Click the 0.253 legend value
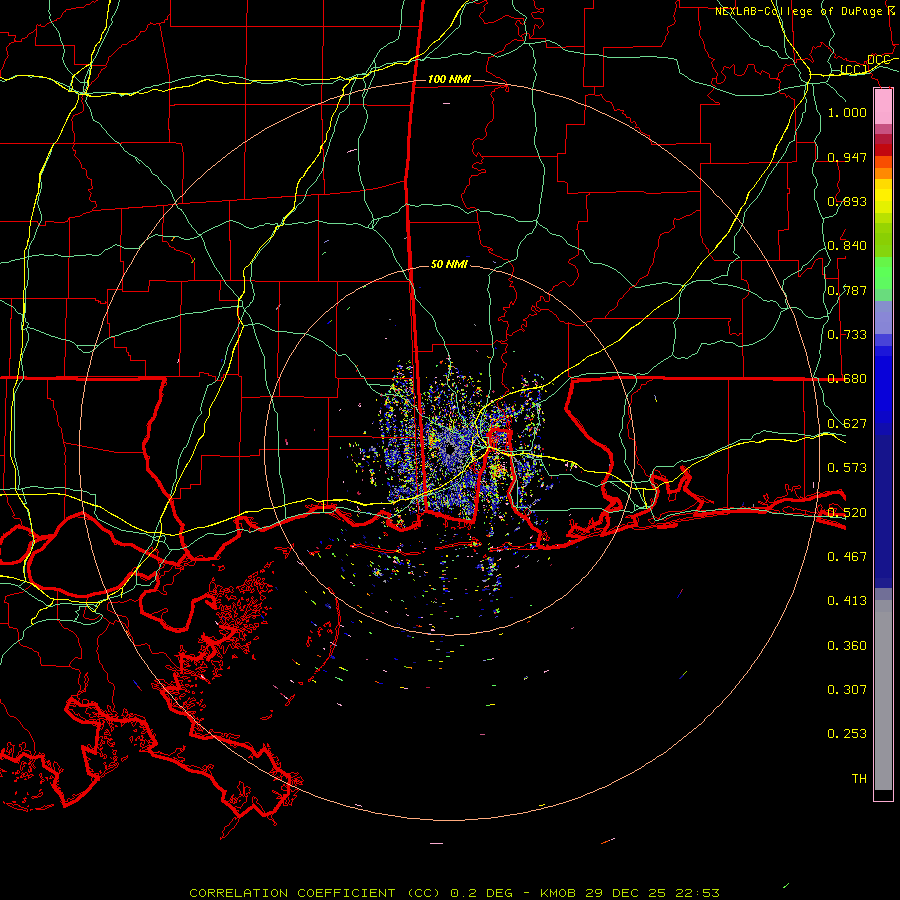The width and height of the screenshot is (900, 900). [x=847, y=734]
